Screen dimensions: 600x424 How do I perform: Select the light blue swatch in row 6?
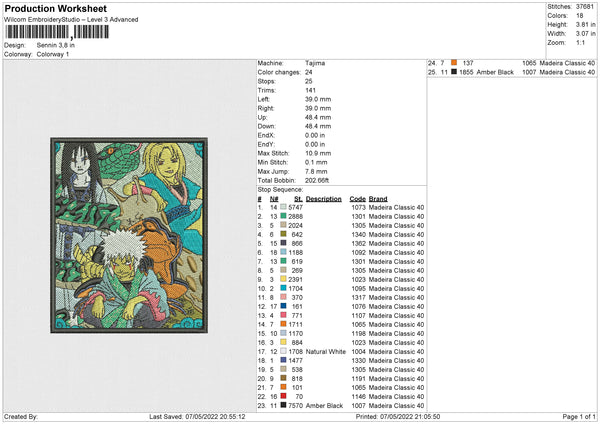(x=283, y=252)
